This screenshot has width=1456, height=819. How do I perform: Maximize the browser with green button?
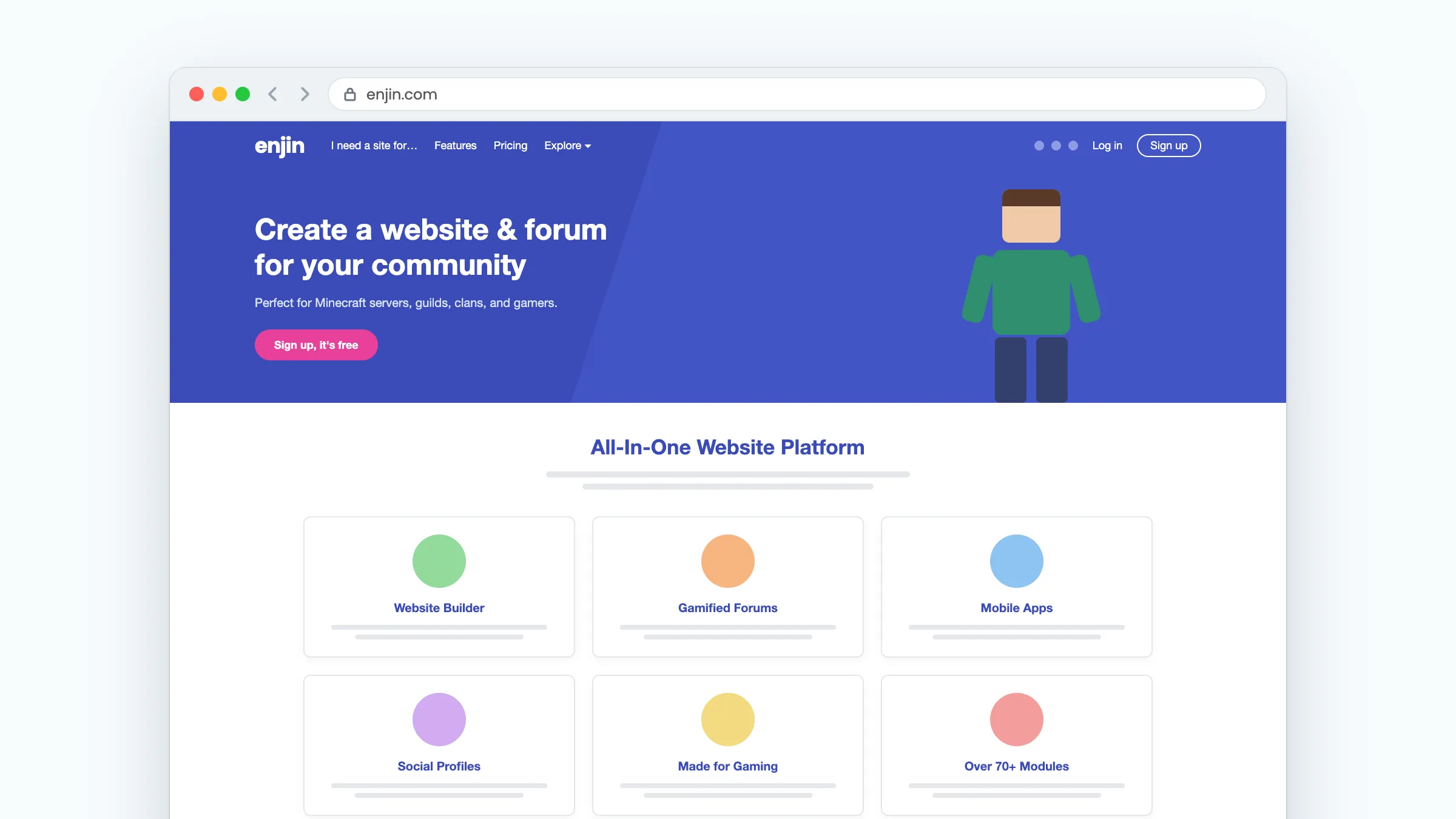coord(243,94)
